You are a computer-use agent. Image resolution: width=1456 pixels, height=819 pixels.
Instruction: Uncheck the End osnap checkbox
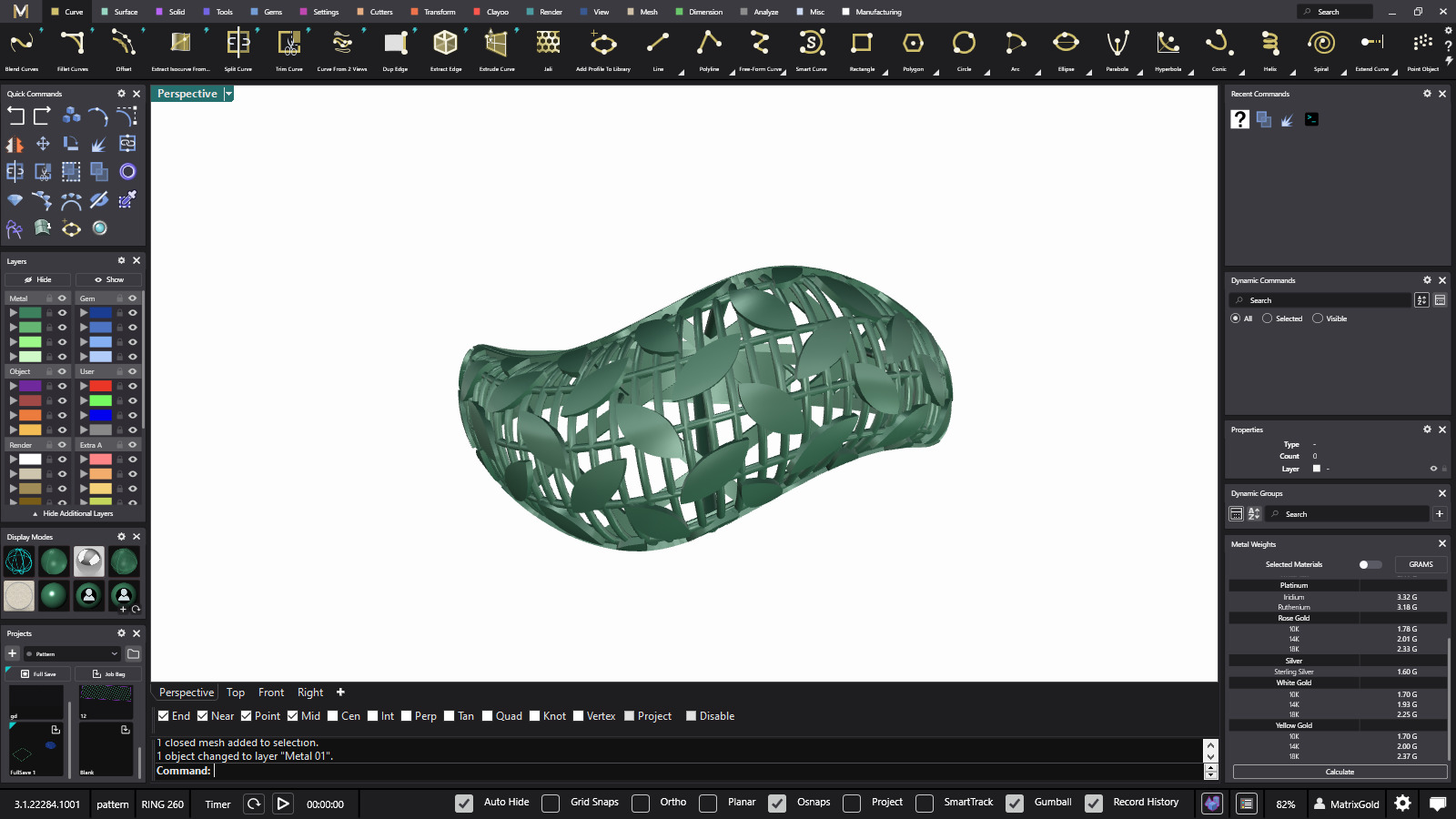[163, 716]
